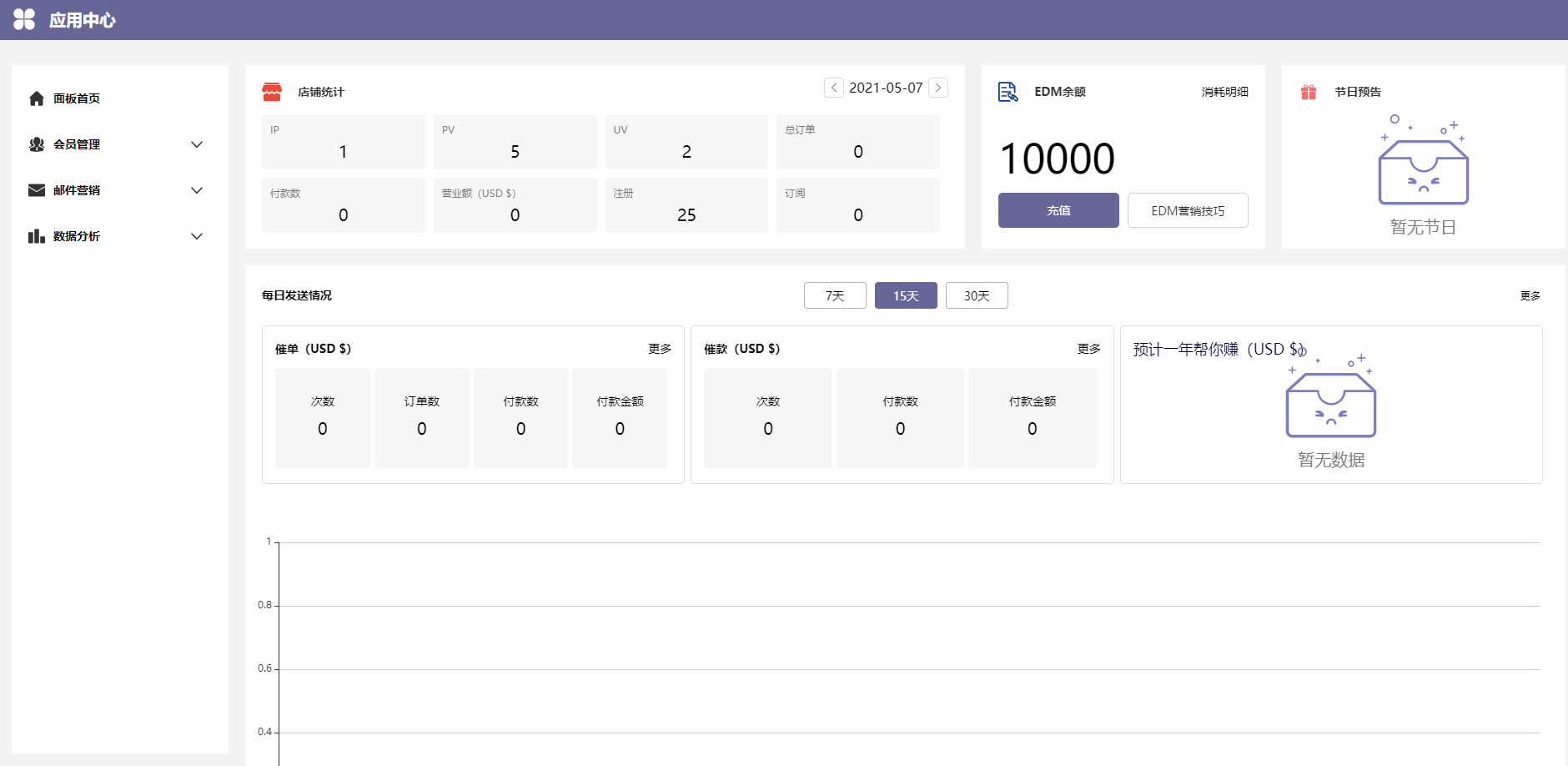Click 更多 in the 催款 card
The height and width of the screenshot is (766, 1568).
pyautogui.click(x=1089, y=349)
